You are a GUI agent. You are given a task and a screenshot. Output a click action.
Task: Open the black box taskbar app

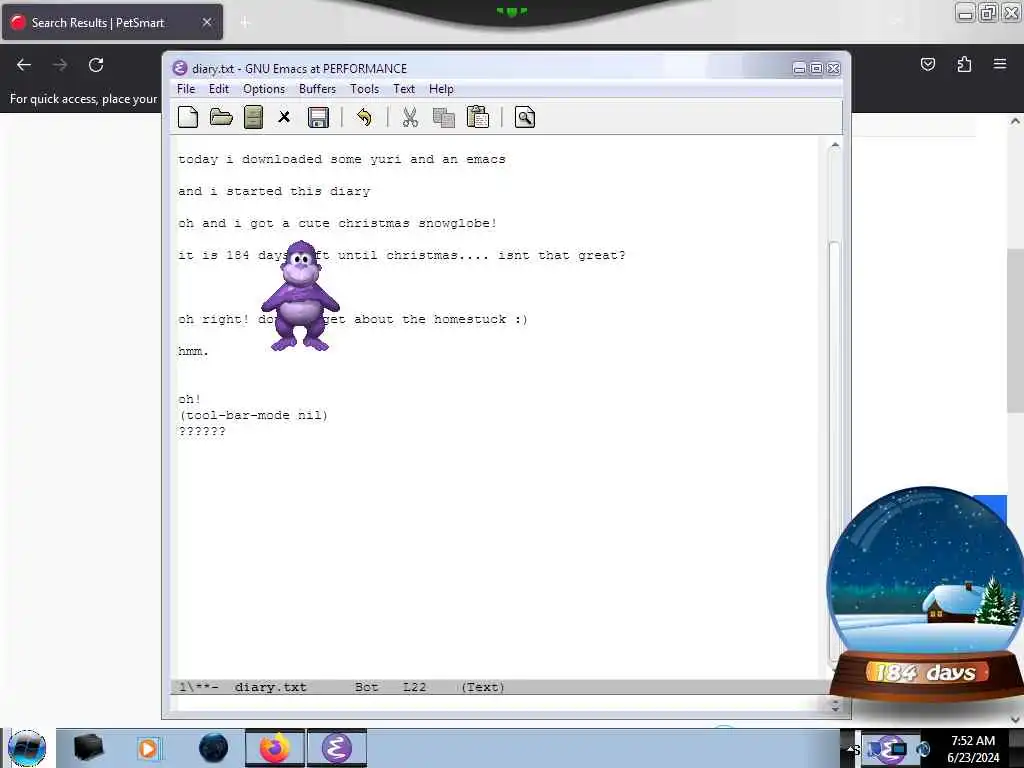[88, 748]
